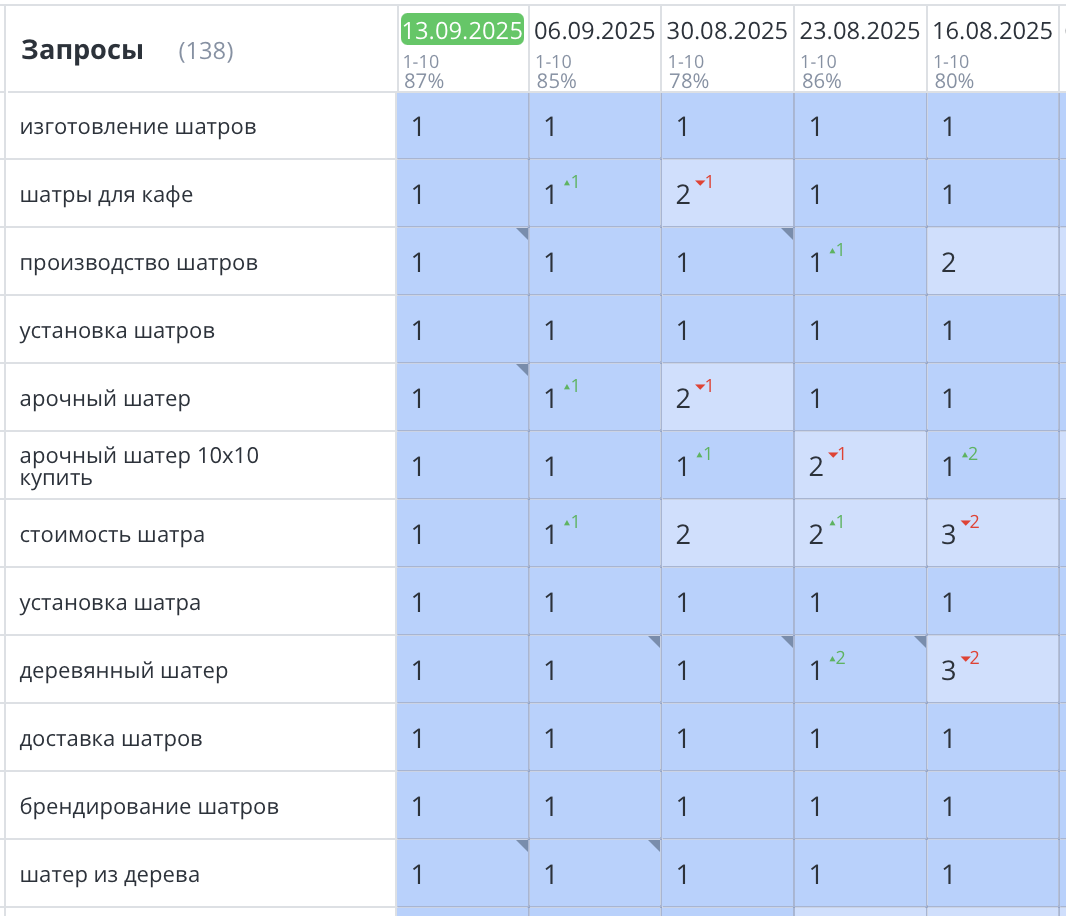Image resolution: width=1066 pixels, height=916 pixels.
Task: Open the query доставка шатров
Action: [x=111, y=739]
